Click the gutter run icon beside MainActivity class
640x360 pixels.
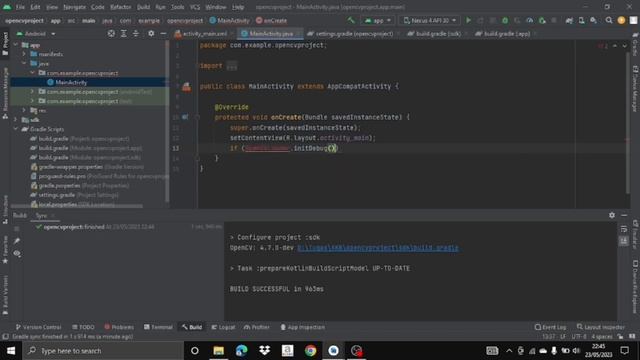click(186, 87)
